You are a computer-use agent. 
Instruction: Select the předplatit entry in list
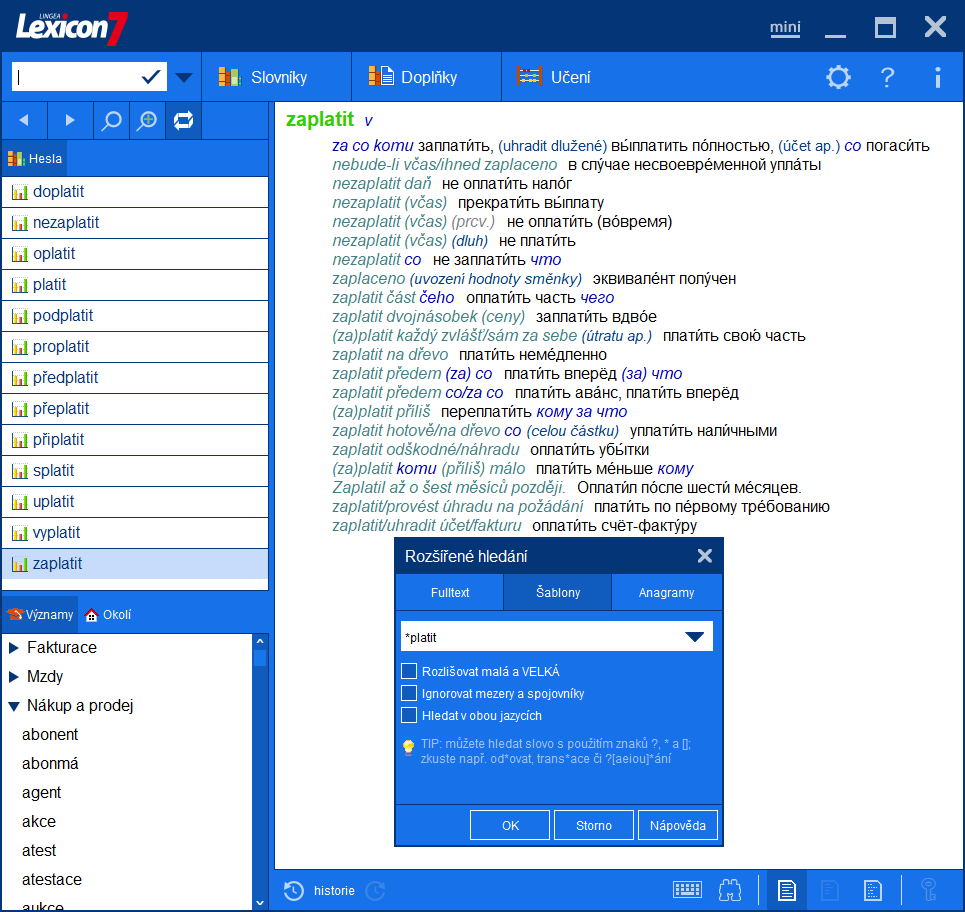click(66, 378)
